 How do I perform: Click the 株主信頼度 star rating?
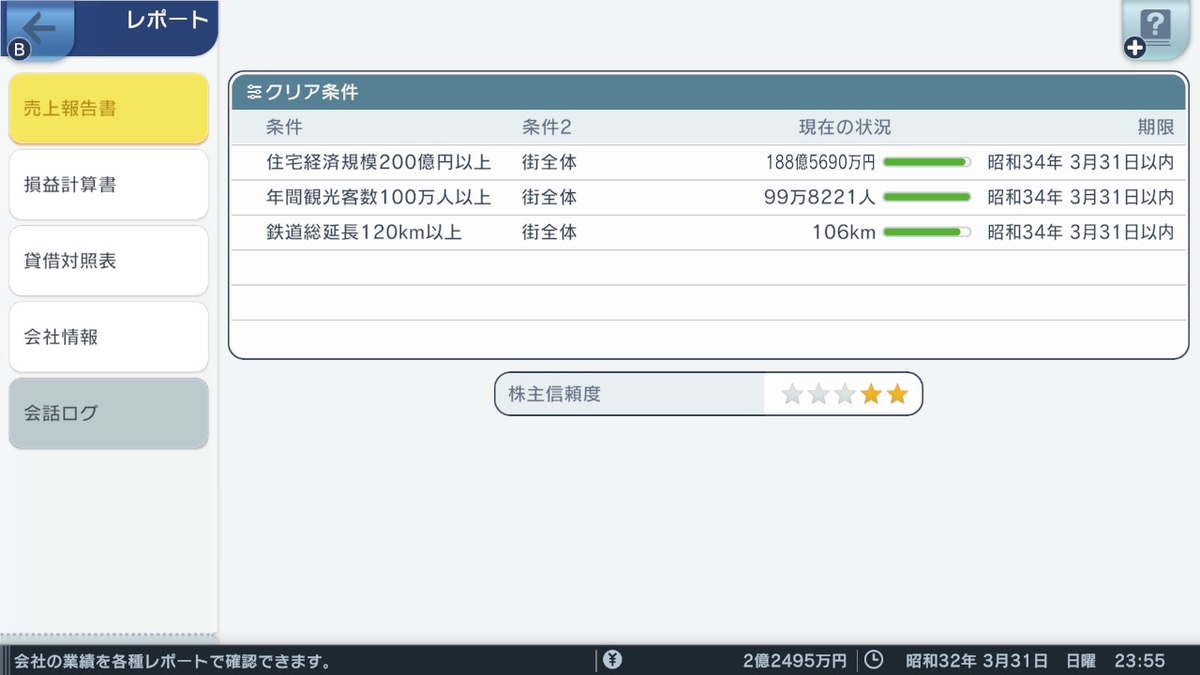pyautogui.click(x=844, y=394)
